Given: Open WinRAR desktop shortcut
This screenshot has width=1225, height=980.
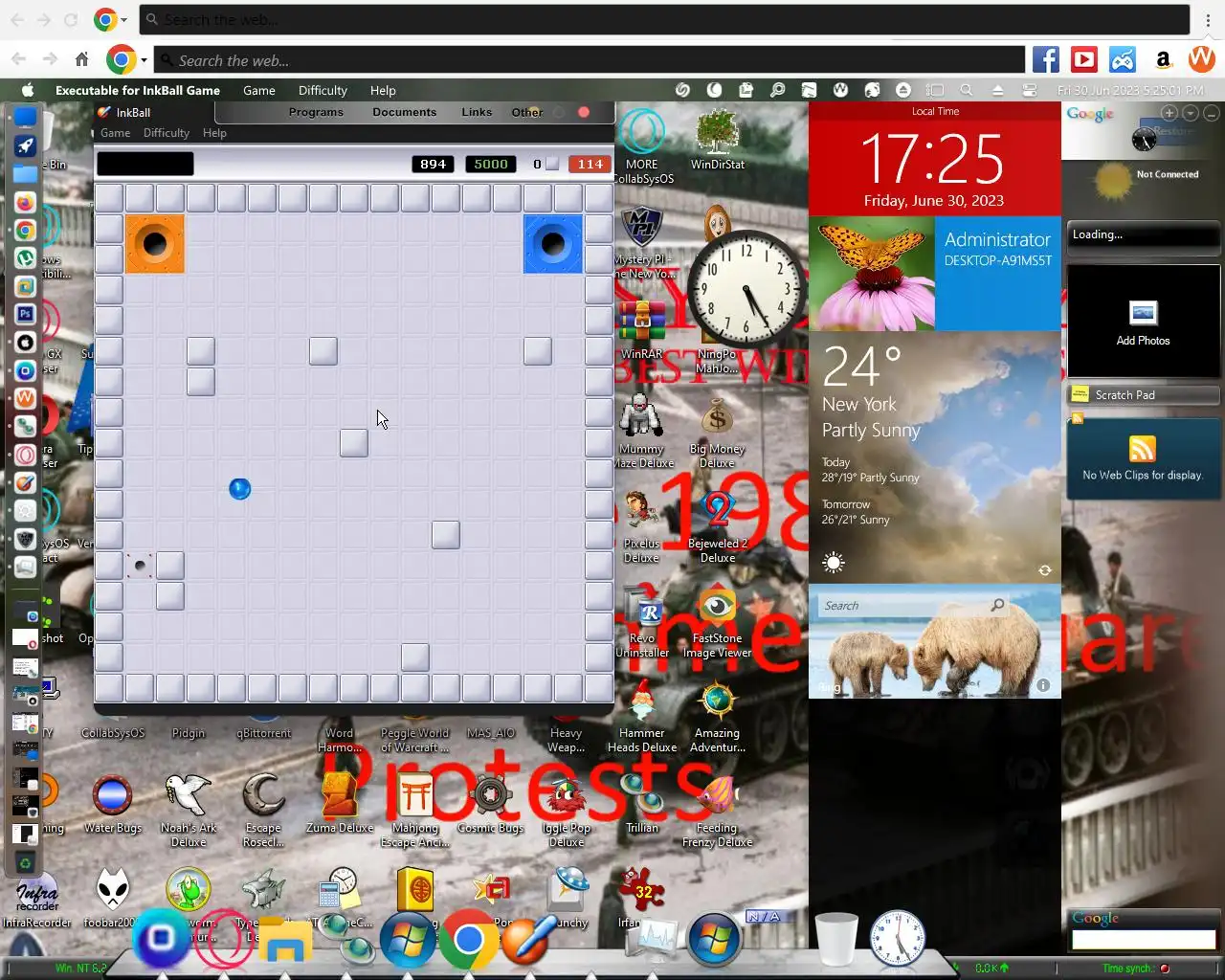Looking at the screenshot, I should click(x=641, y=331).
